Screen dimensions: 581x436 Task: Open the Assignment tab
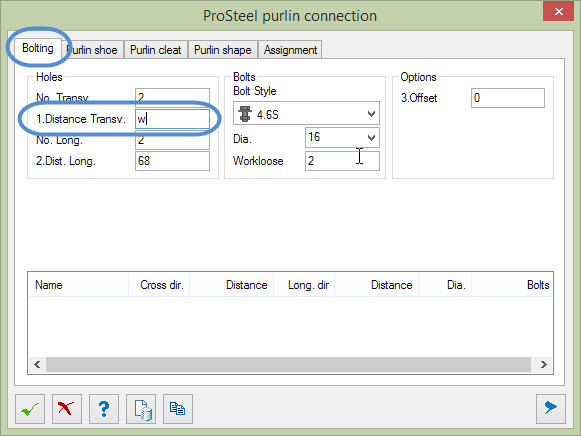point(290,50)
